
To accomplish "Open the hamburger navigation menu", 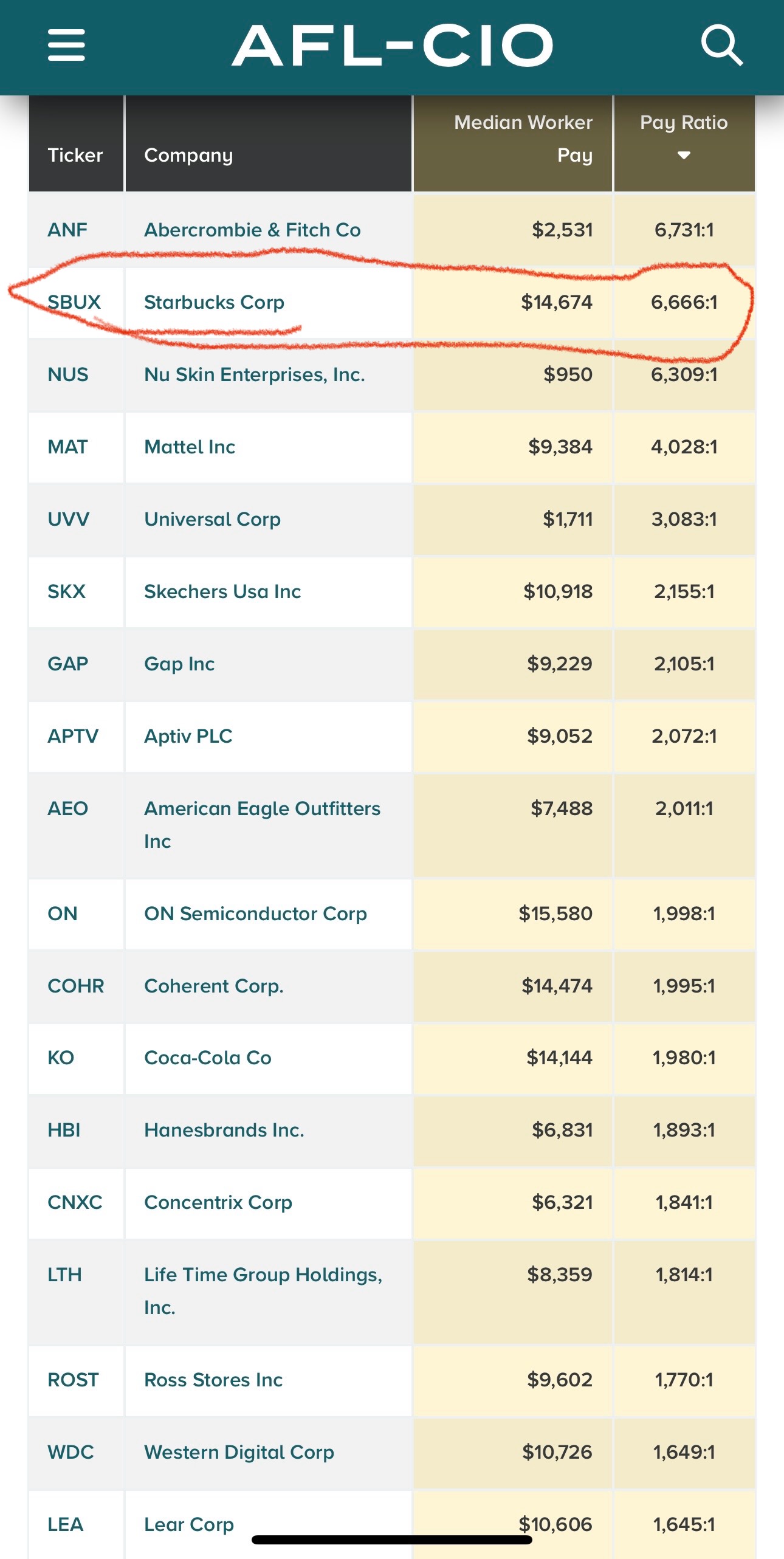I will pos(66,45).
